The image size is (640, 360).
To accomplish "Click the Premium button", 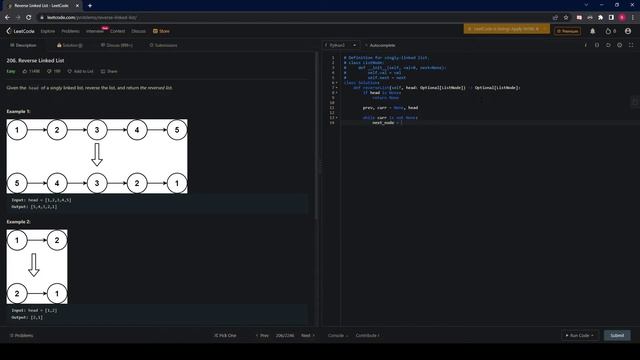I will [567, 31].
